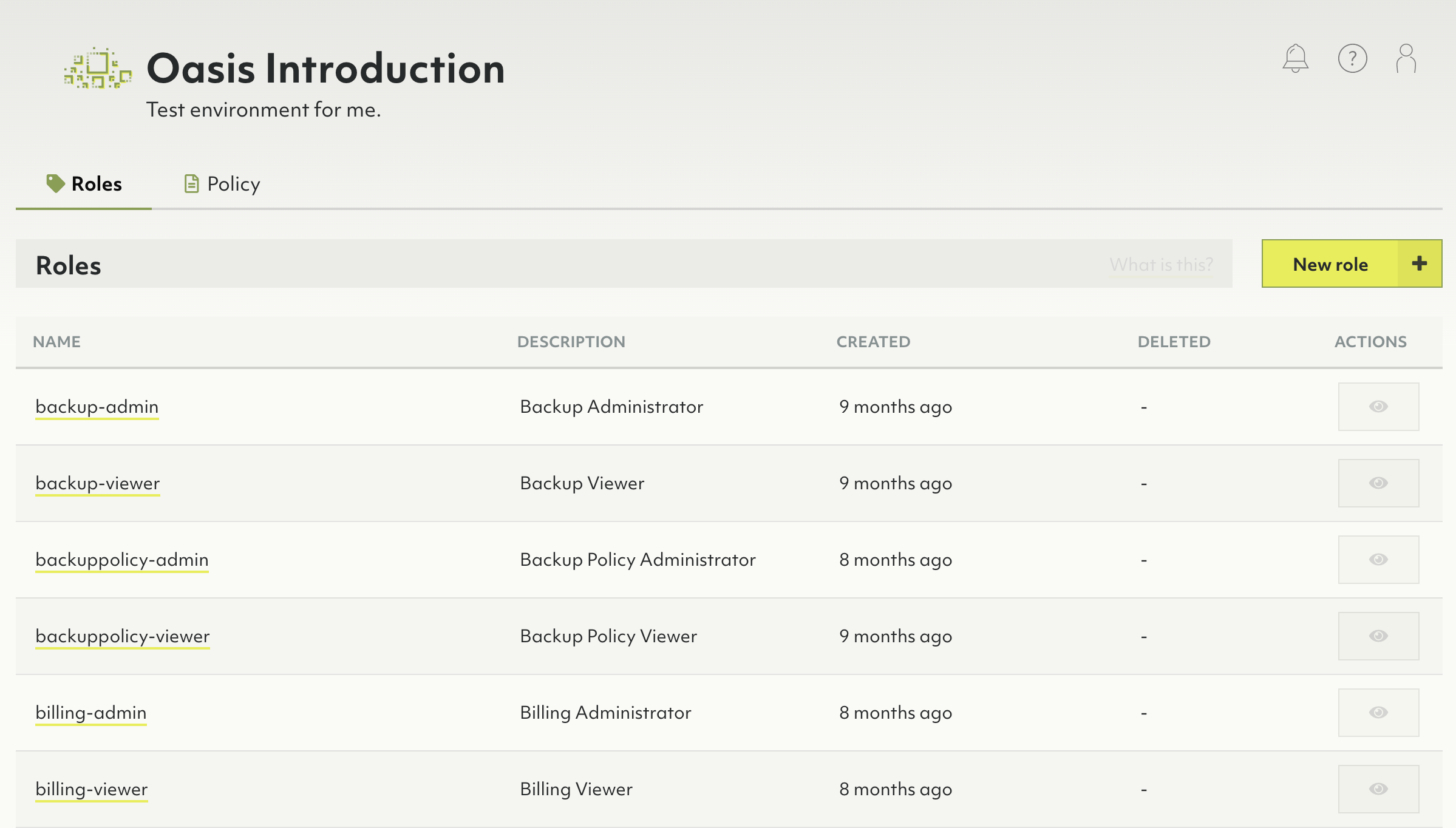Toggle visibility for billing-viewer role
Viewport: 1456px width, 828px height.
(1379, 788)
